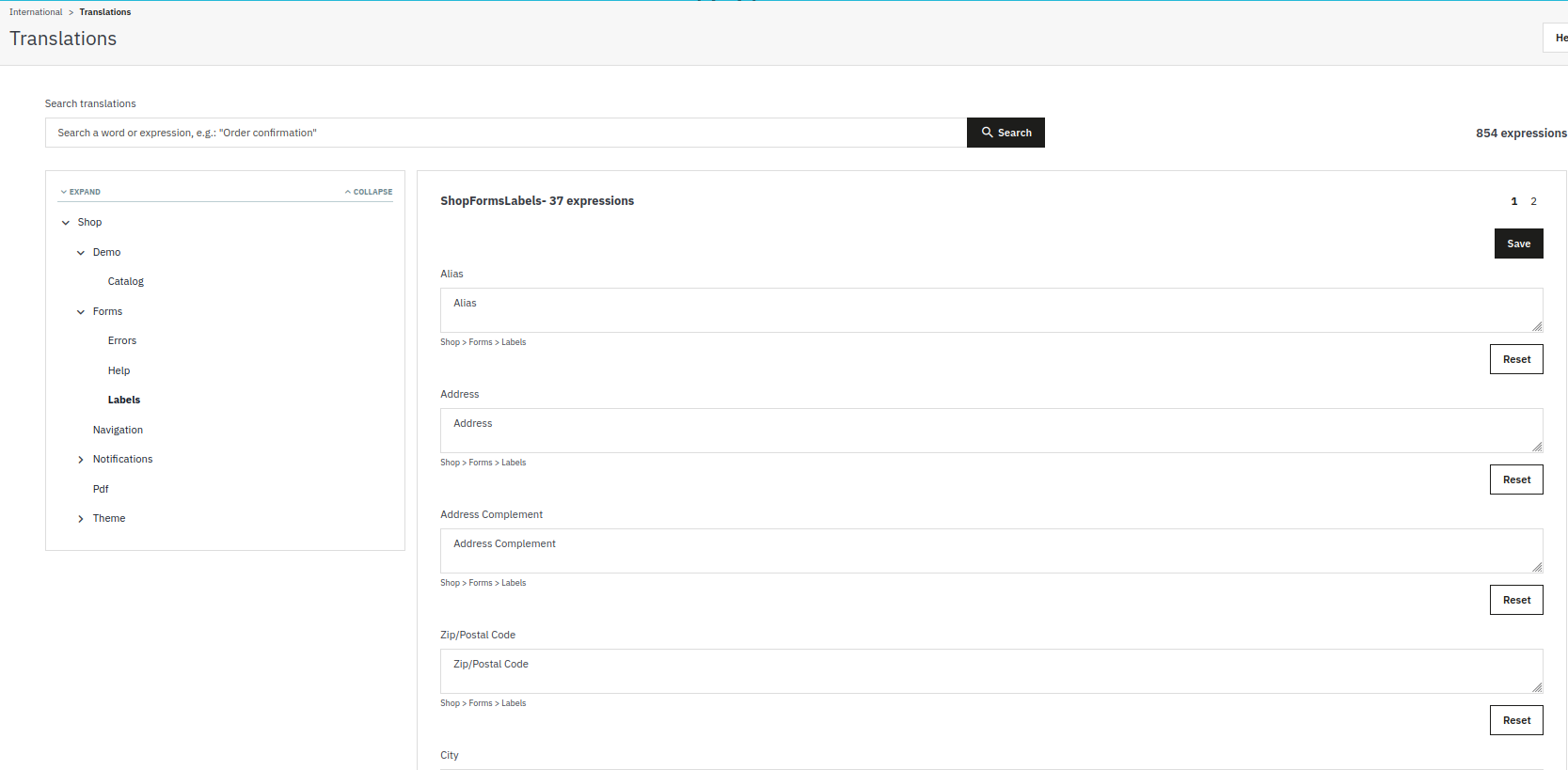Reset the Alias translation

pos(1516,359)
